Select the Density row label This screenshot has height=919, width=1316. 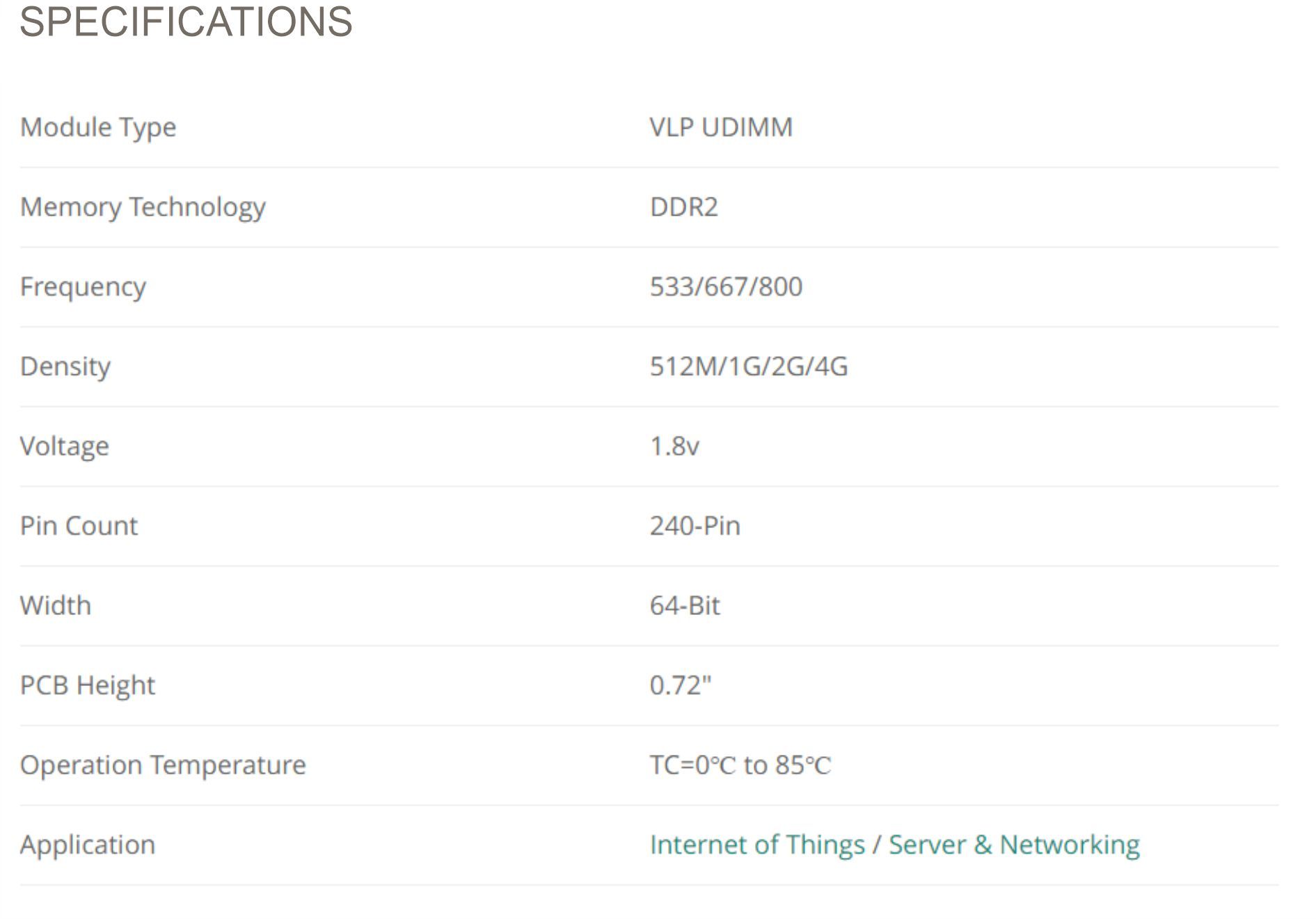coord(65,367)
